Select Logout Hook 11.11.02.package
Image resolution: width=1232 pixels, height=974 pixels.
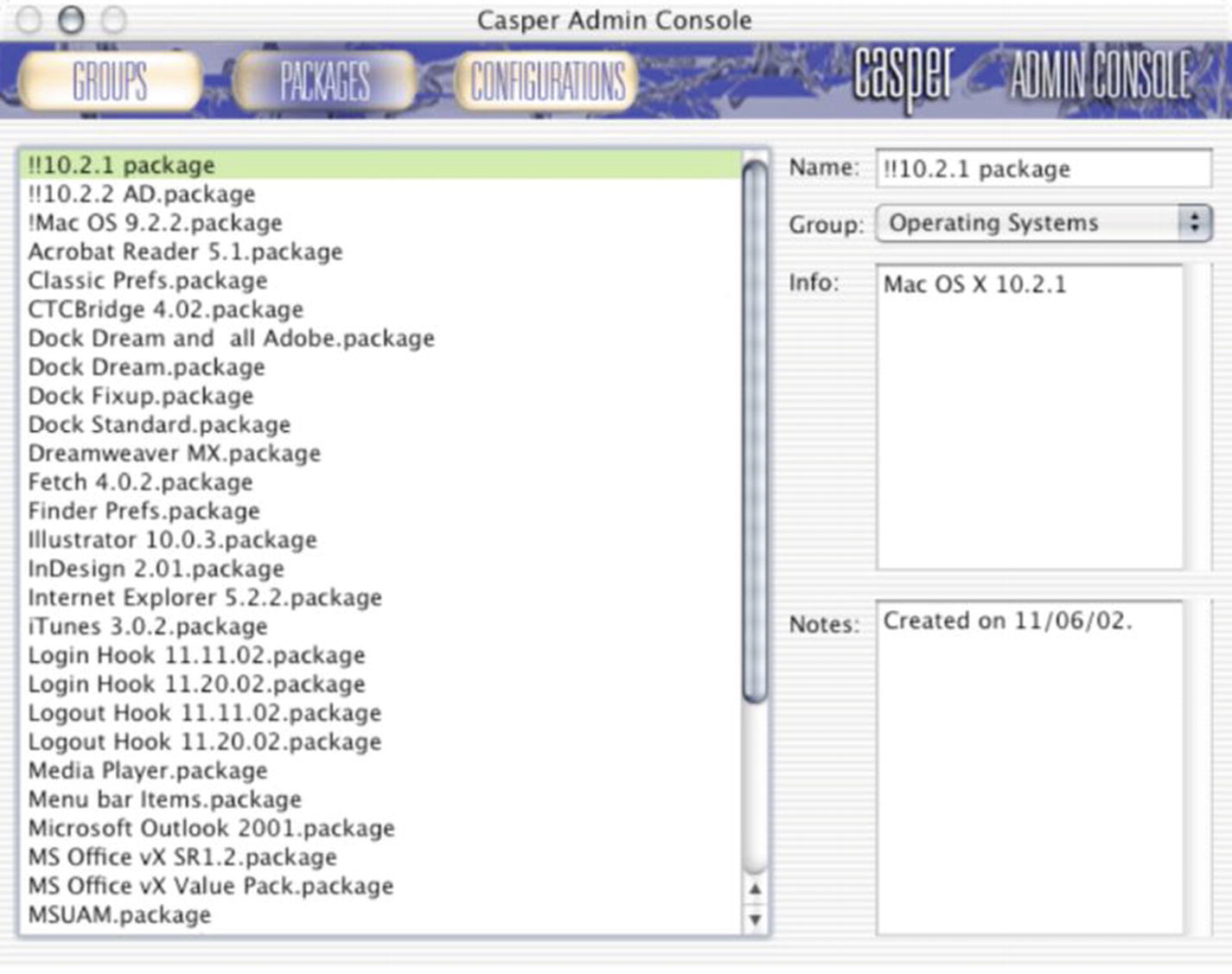380,713
